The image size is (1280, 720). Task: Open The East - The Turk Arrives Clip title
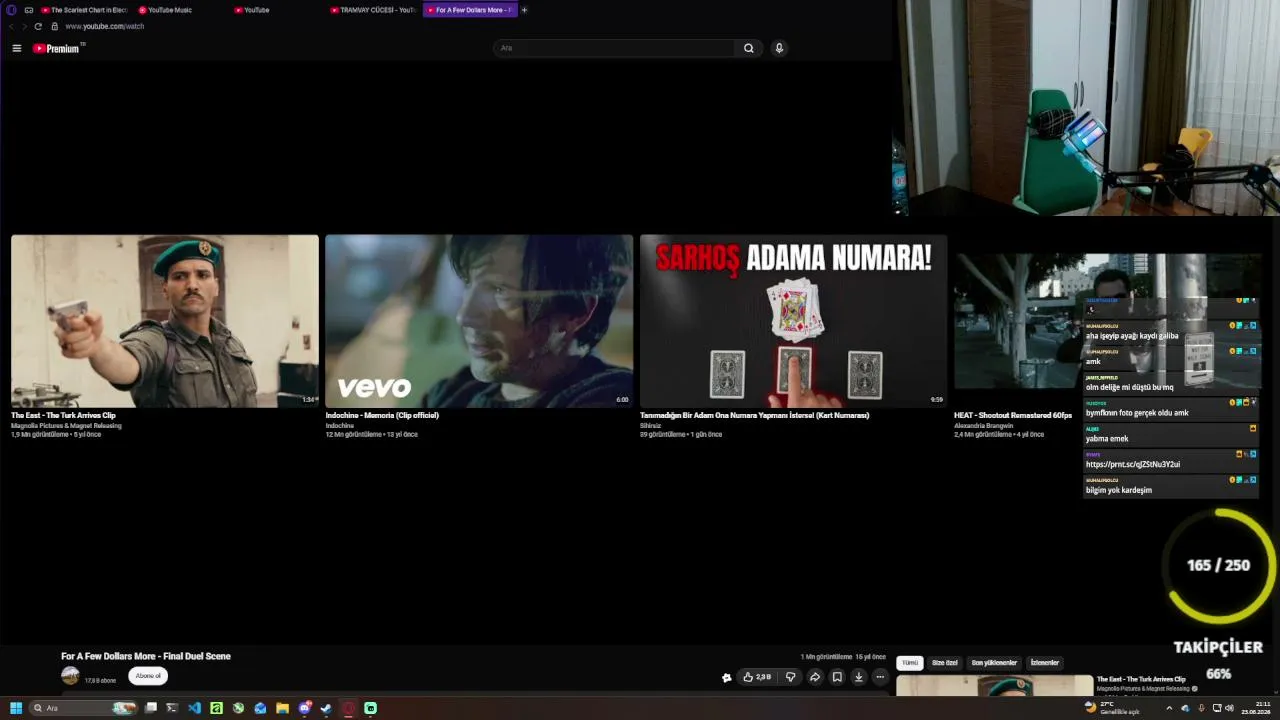tap(63, 415)
